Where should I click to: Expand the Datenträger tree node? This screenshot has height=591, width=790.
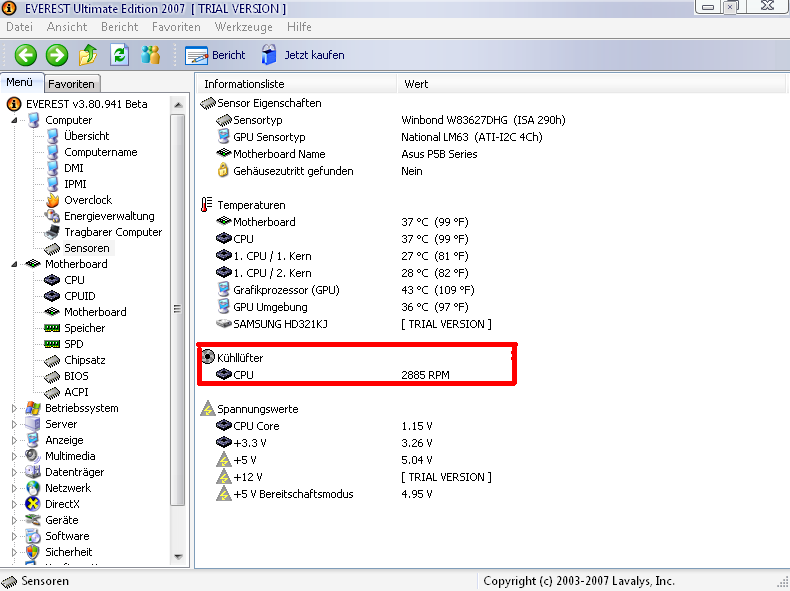(14, 473)
